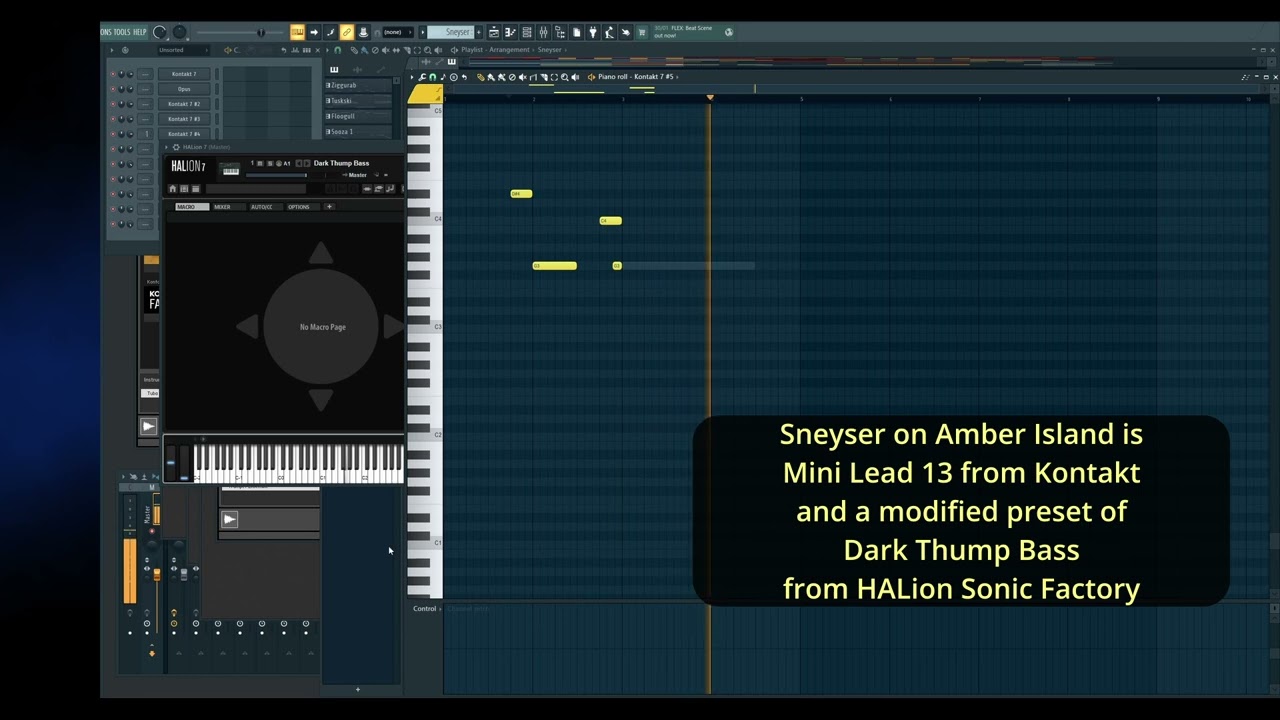Image resolution: width=1280 pixels, height=720 pixels.
Task: Select the piano roll pencil draw tool
Action: coord(481,77)
